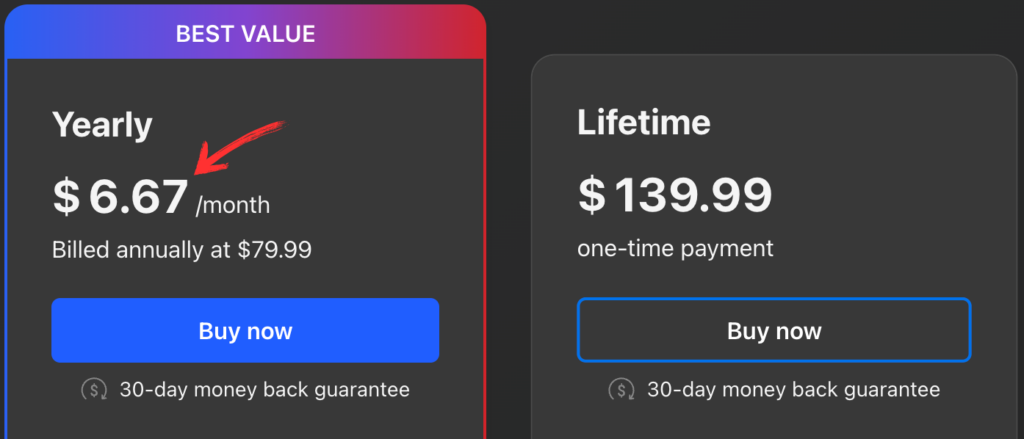Click the Yearly plan heading
This screenshot has height=439, width=1024.
(102, 125)
